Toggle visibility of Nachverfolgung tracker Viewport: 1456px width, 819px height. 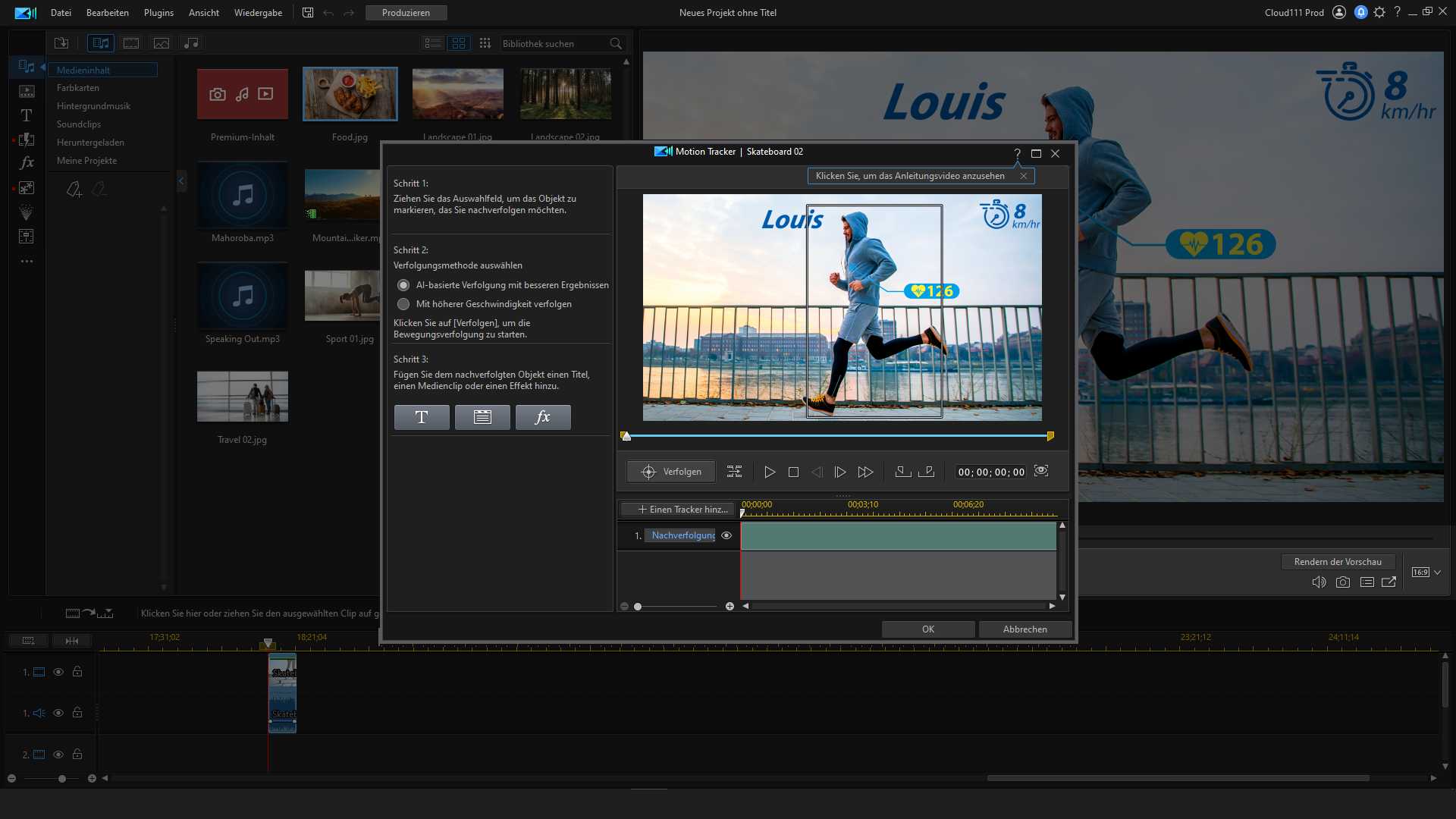coord(726,535)
